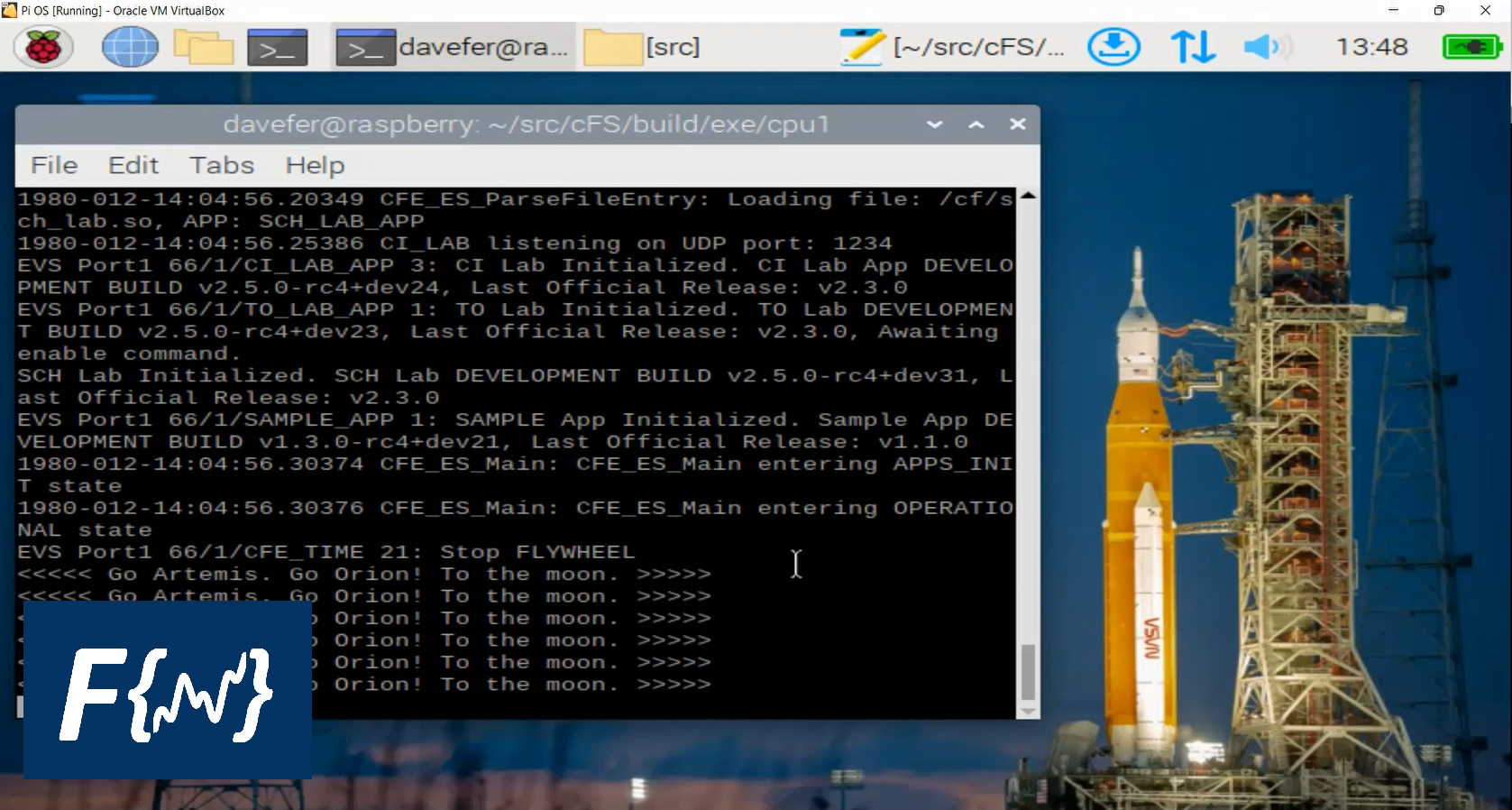Open the Raspberry Pi main menu
1512x810 pixels.
(x=42, y=47)
